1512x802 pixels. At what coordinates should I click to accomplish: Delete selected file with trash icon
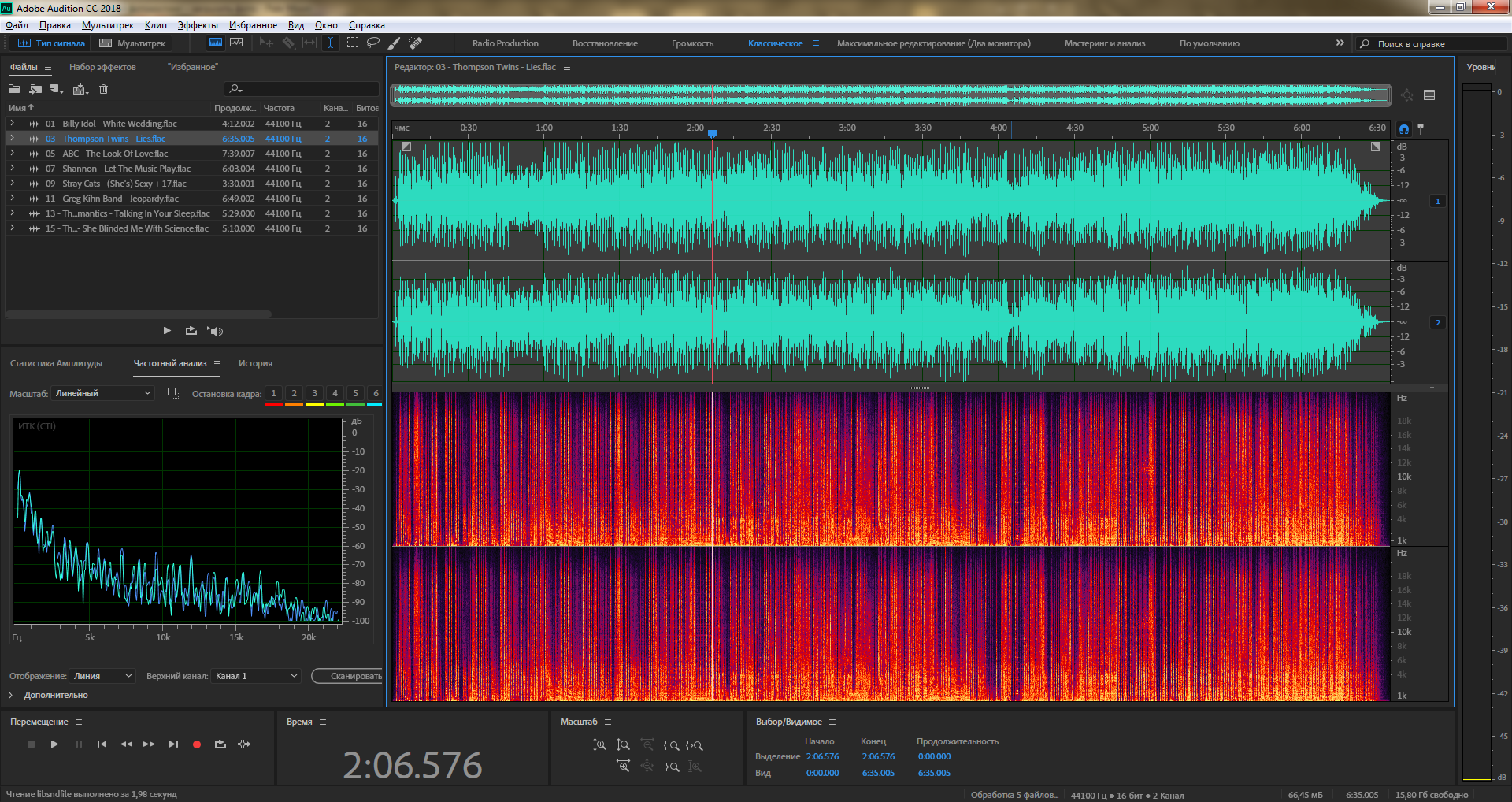pyautogui.click(x=103, y=89)
